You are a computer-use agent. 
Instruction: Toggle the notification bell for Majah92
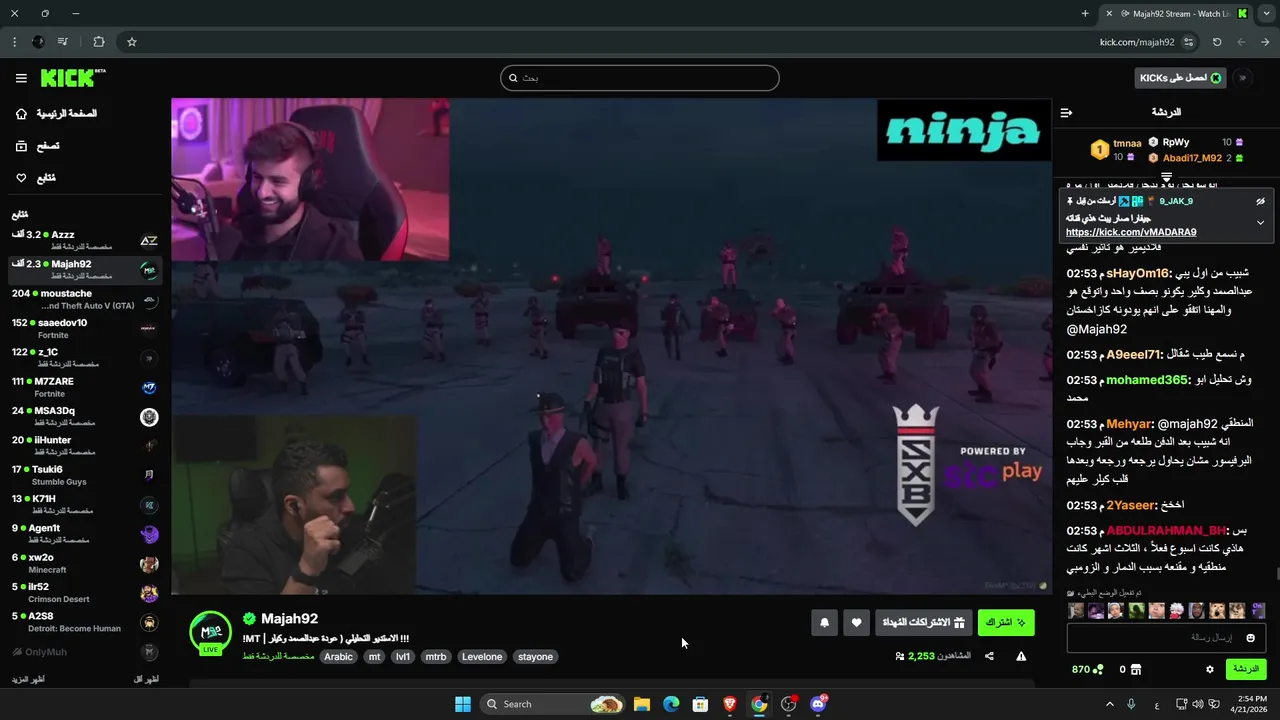[x=824, y=622]
